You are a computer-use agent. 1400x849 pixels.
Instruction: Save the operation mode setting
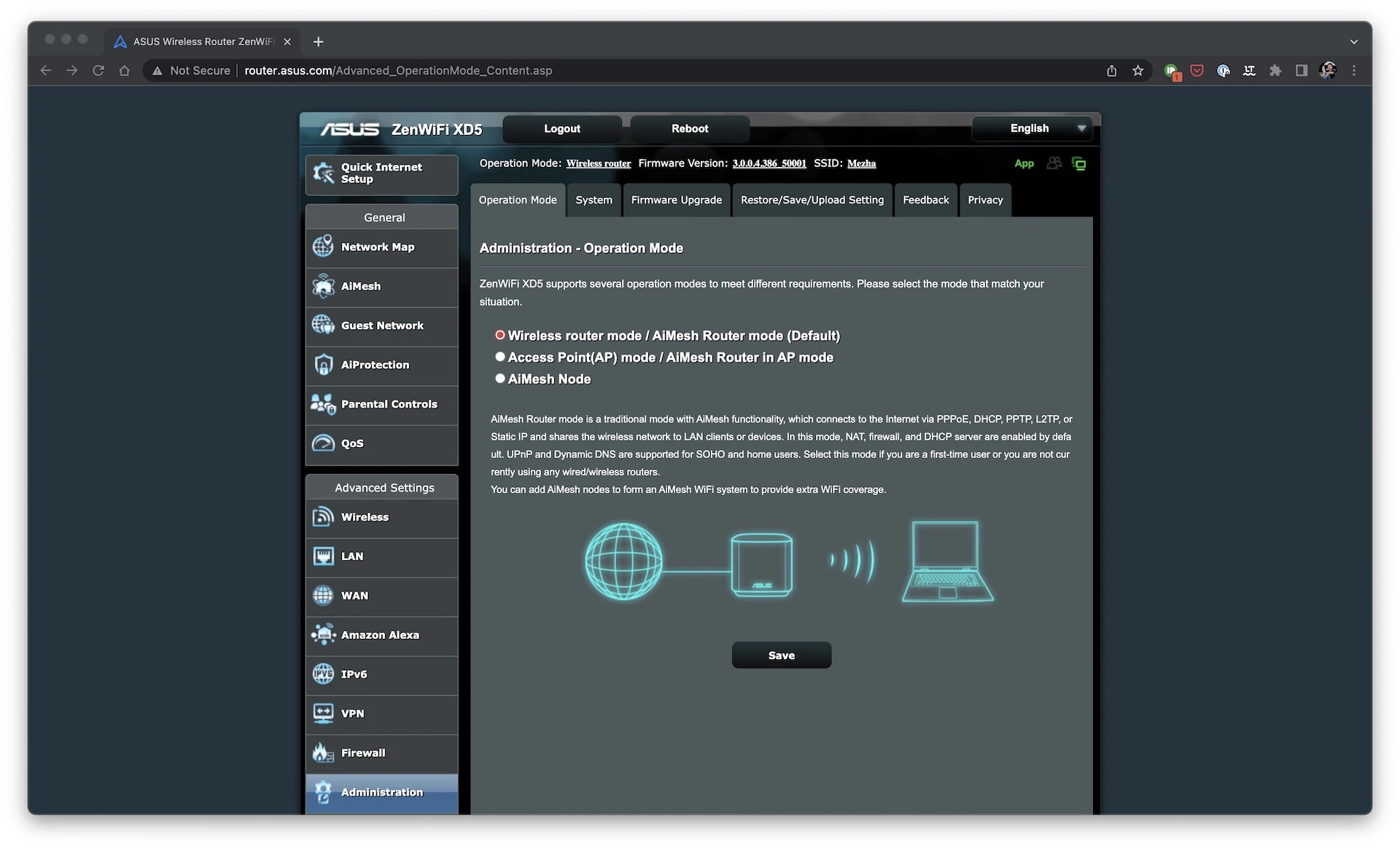(x=782, y=655)
